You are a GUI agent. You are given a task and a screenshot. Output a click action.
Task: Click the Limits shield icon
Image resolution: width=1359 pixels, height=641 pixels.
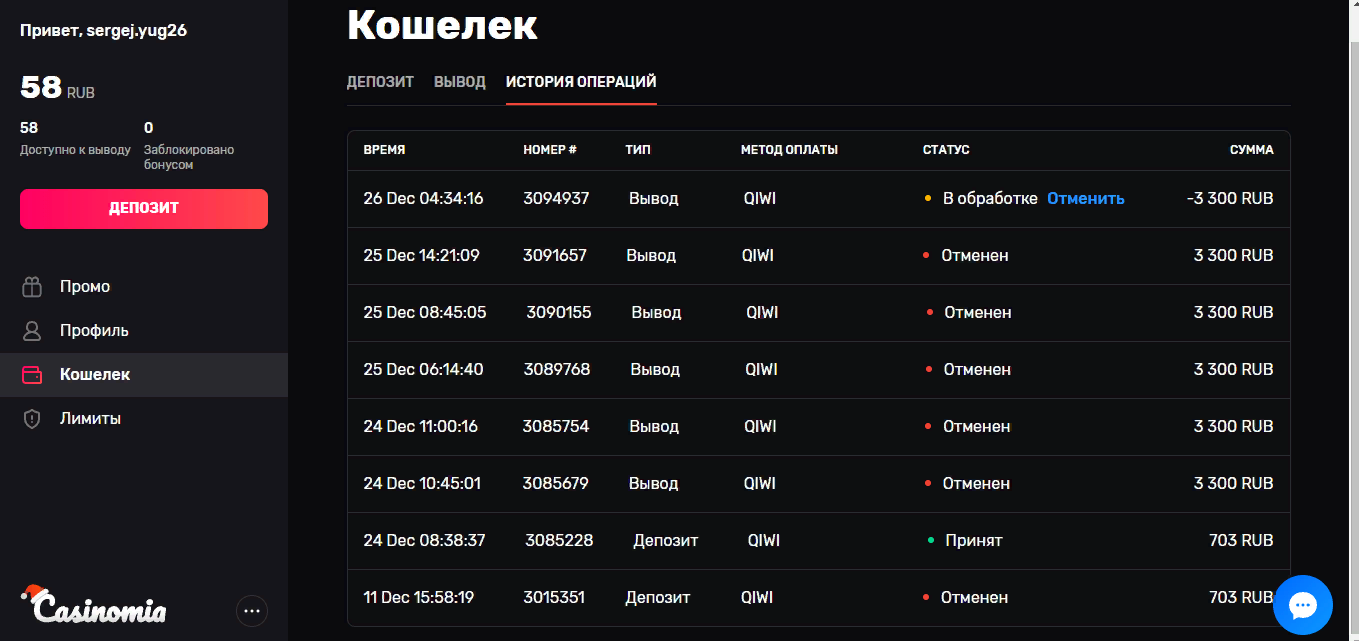32,419
